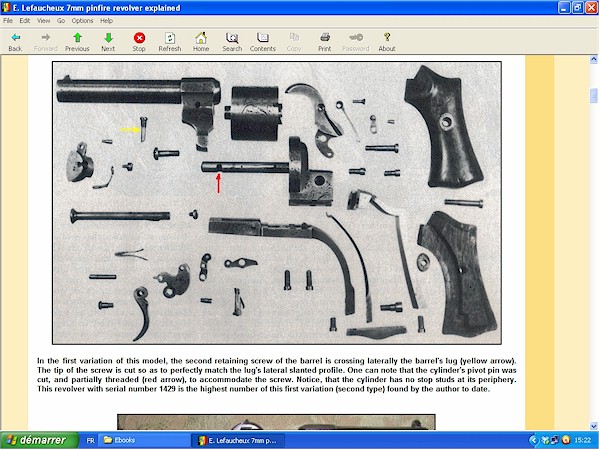
Task: Open the Edit menu
Action: [x=25, y=21]
